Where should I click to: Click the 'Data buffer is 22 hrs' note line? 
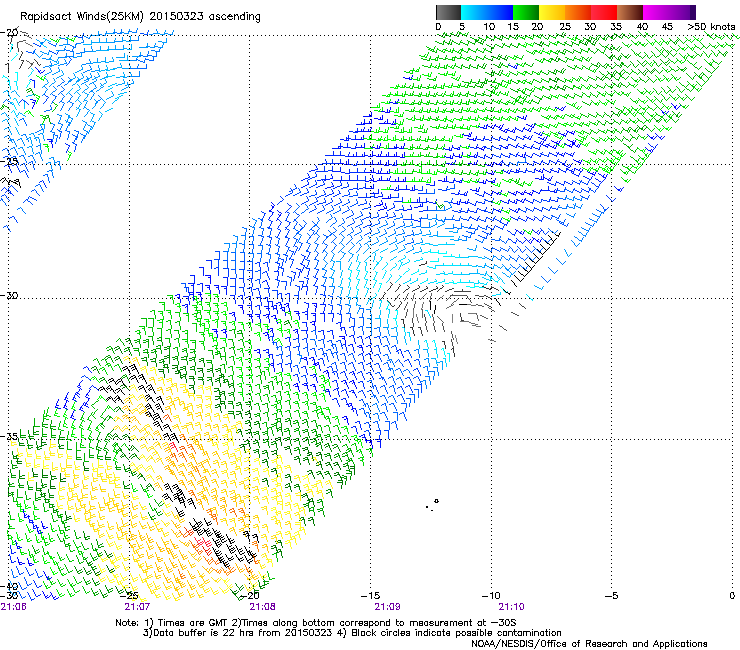[x=352, y=633]
